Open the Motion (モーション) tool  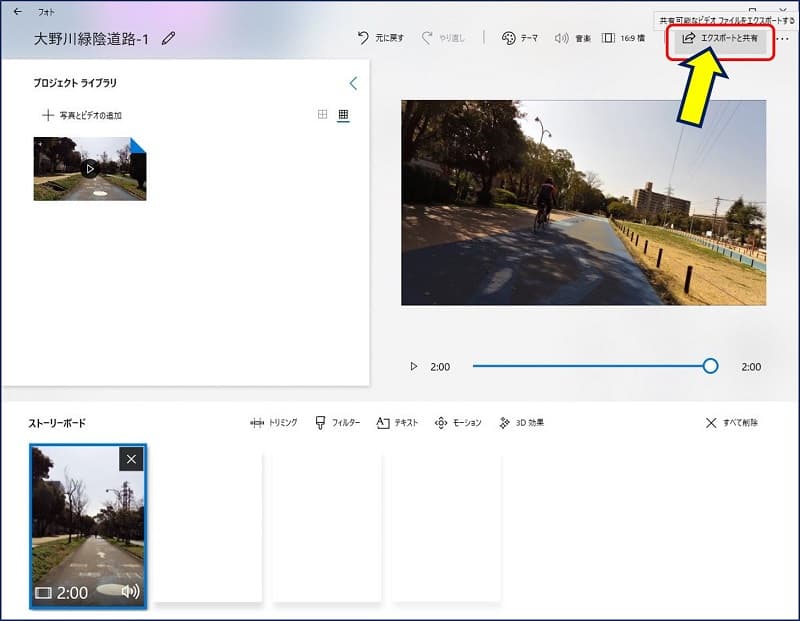tap(458, 423)
